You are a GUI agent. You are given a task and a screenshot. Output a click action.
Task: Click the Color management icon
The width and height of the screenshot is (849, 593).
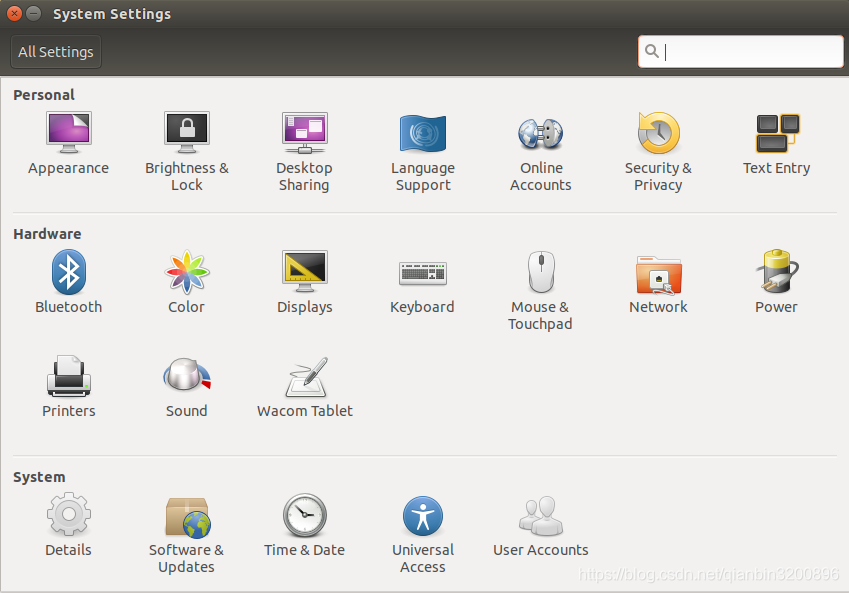[x=186, y=282]
